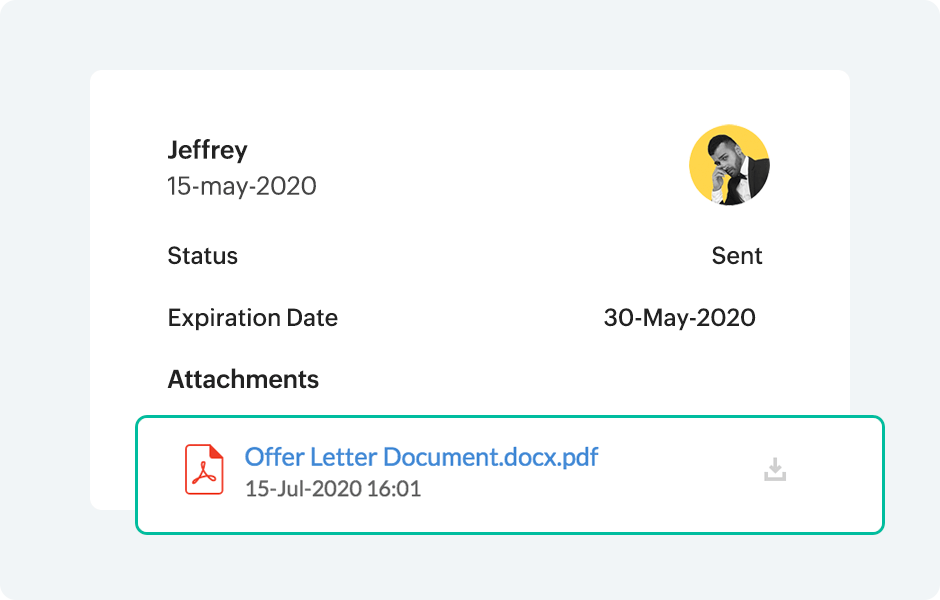
Task: Select the 15-may-2020 date under Jeffrey
Action: 241,186
